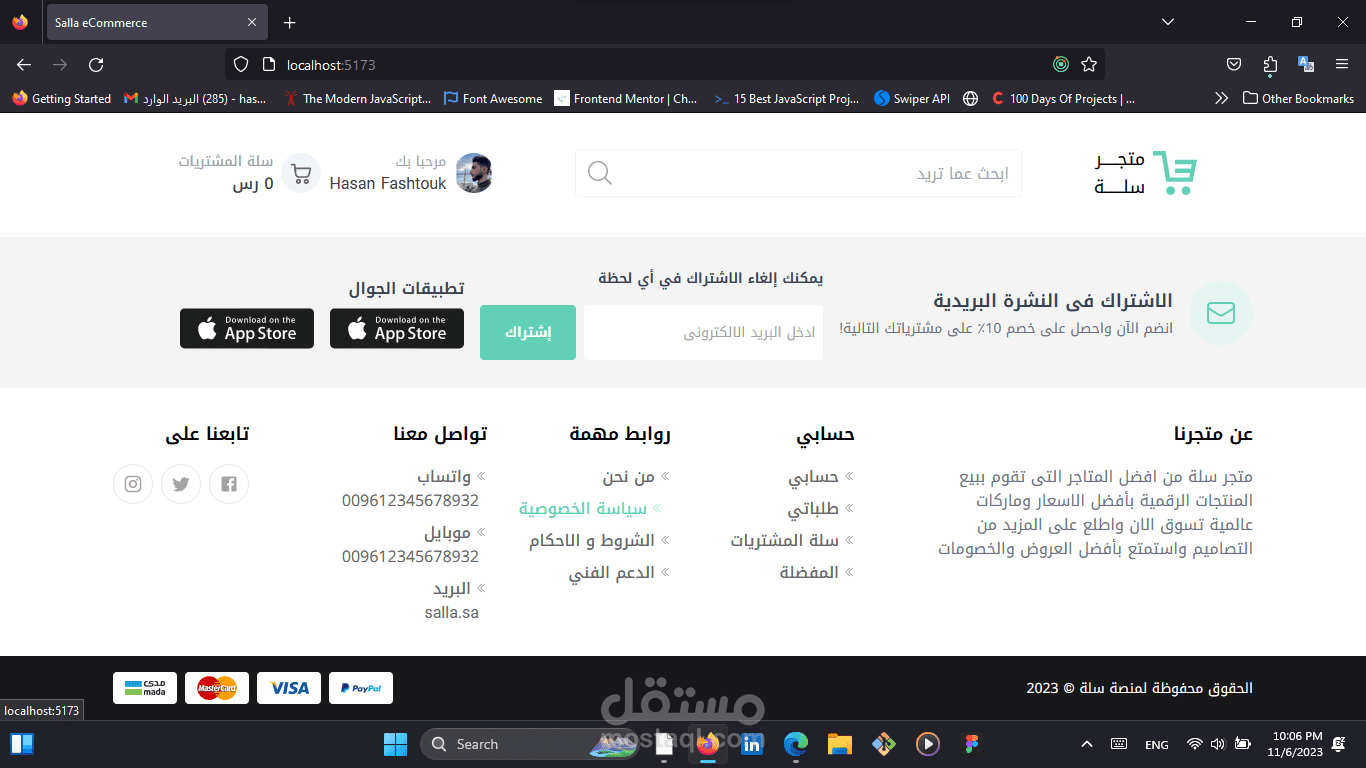Click the MasterCard payment badge
Screen dimensions: 1366x768
217,688
